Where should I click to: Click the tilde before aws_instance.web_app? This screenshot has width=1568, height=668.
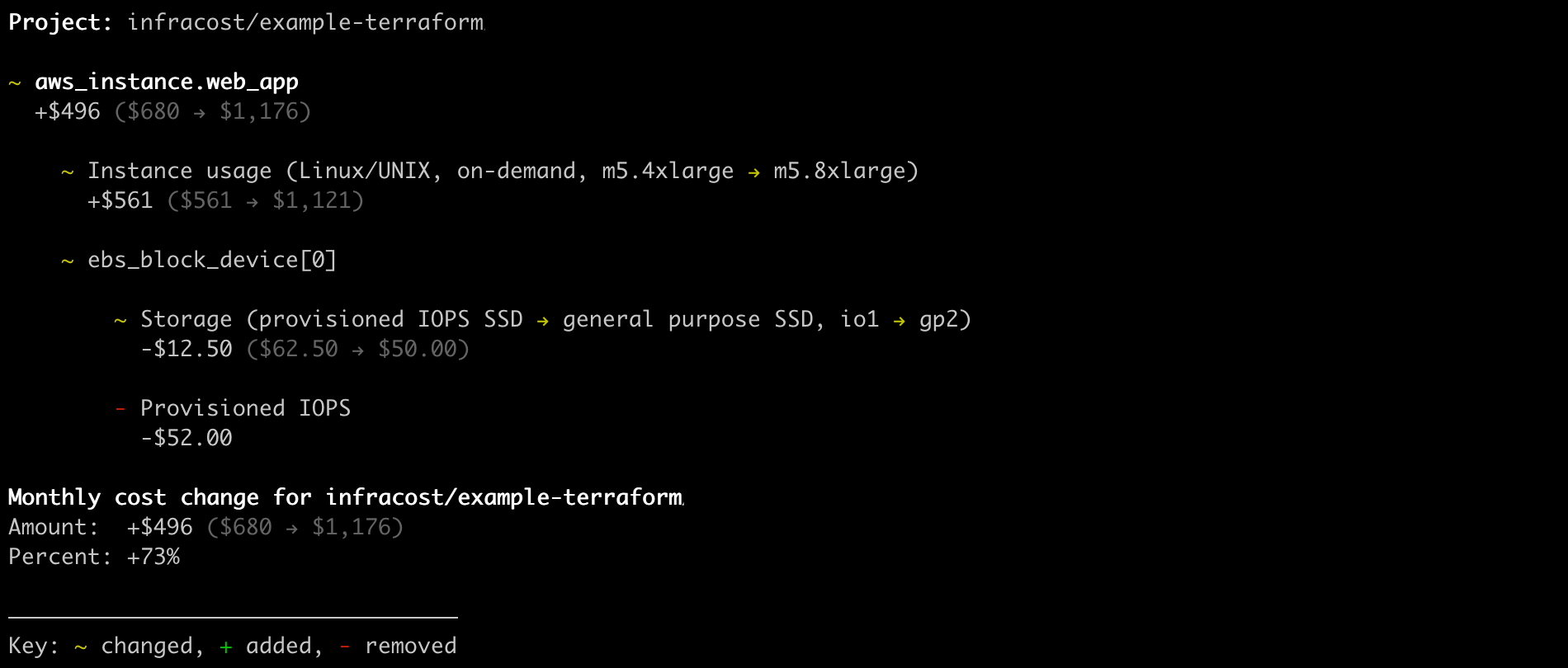[15, 83]
